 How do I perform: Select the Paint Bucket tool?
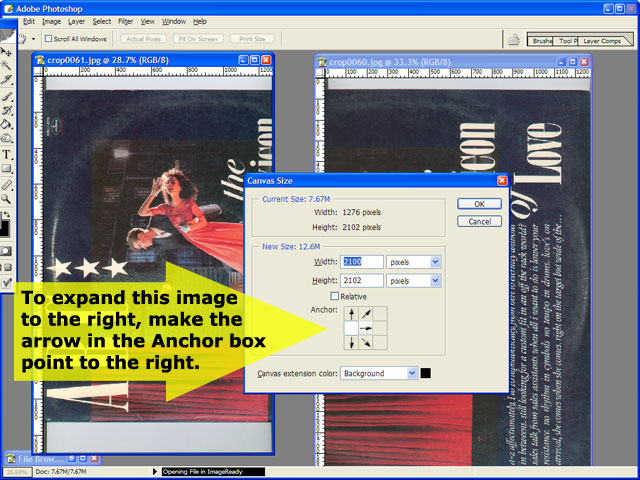tap(6, 124)
